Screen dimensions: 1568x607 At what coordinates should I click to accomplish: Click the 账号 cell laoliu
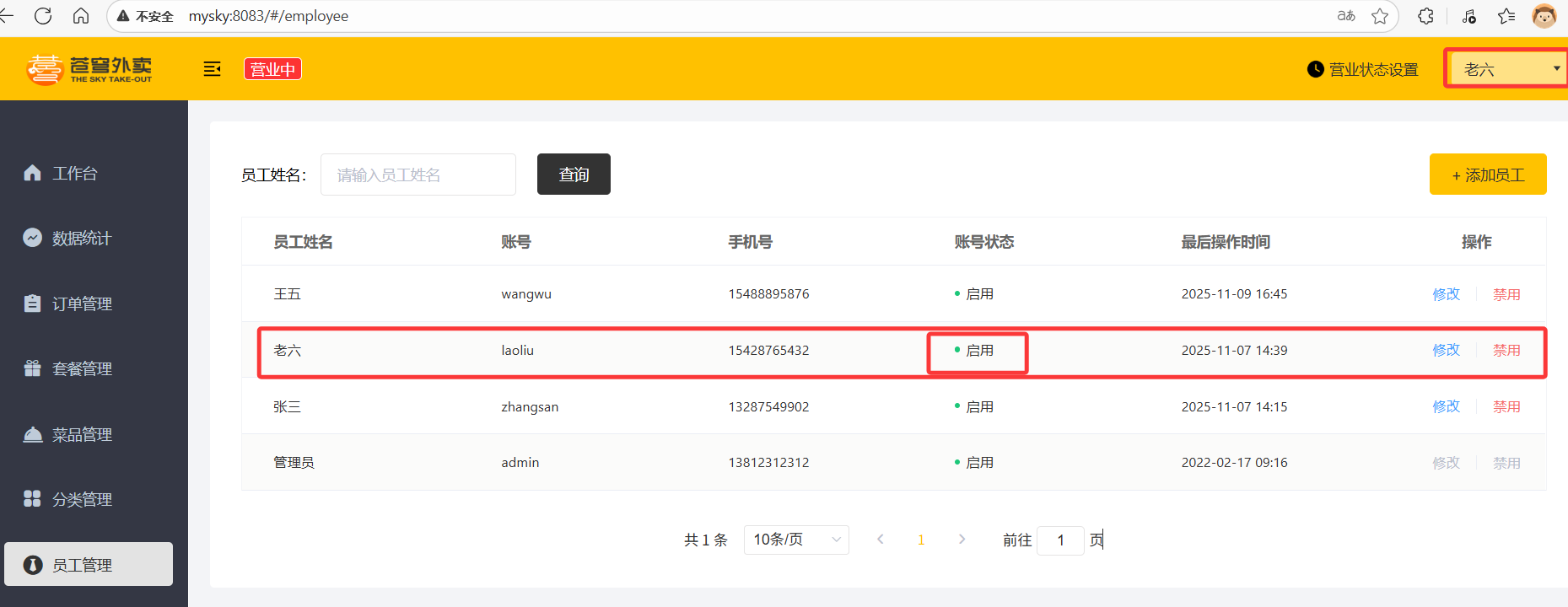pyautogui.click(x=517, y=350)
